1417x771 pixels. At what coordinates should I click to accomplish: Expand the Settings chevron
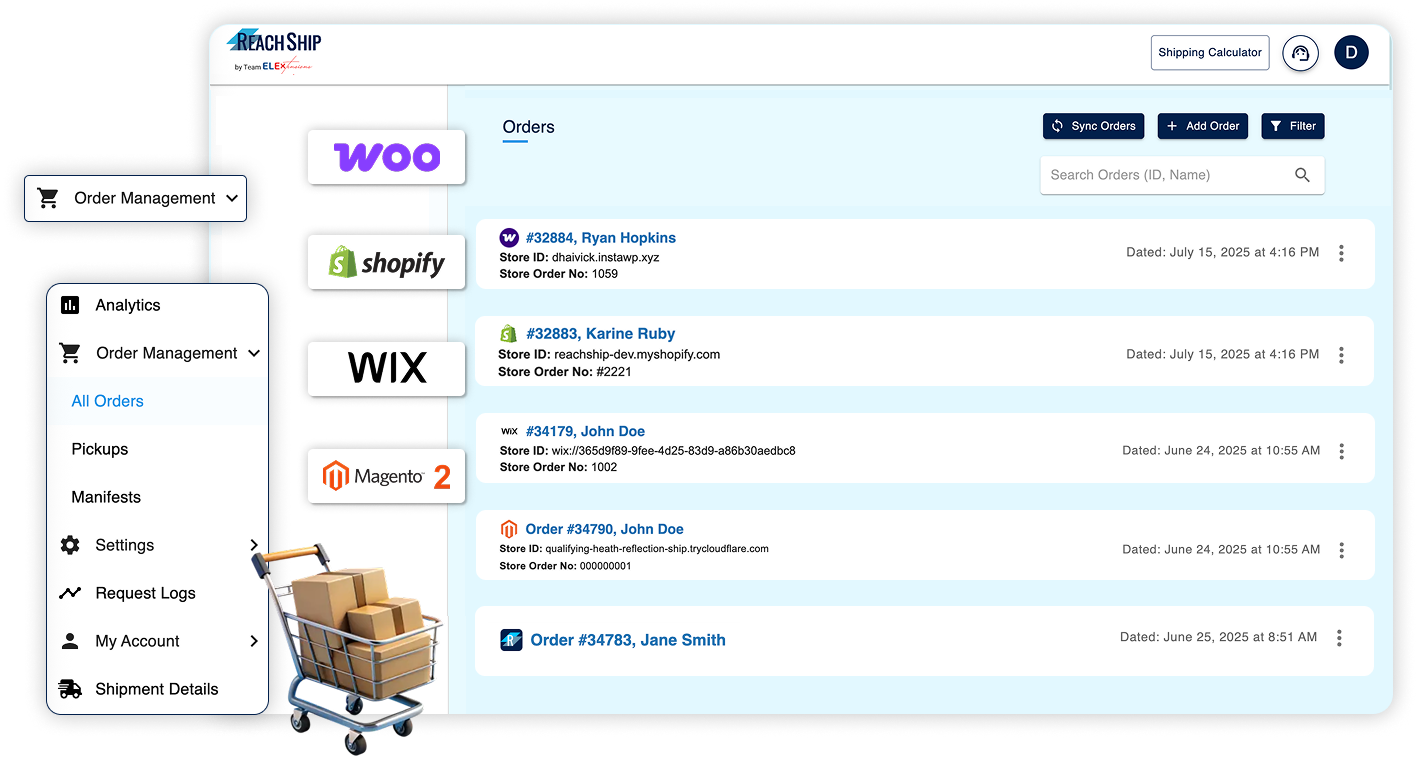click(254, 545)
